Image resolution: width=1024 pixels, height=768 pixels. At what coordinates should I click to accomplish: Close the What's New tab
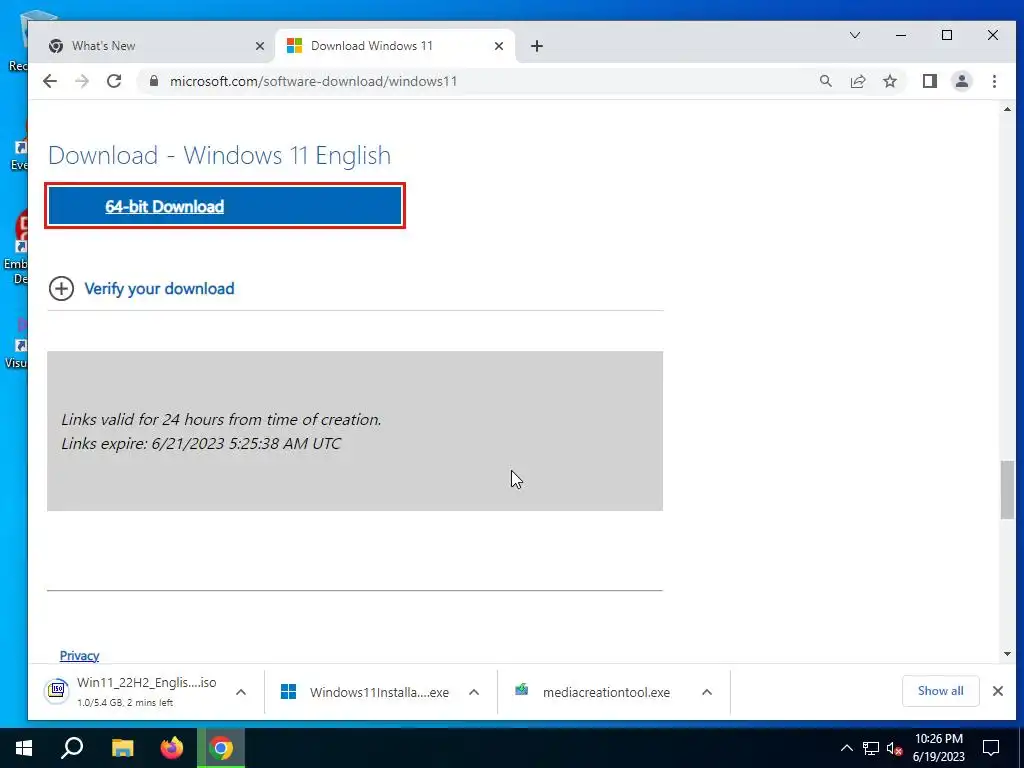coord(259,46)
